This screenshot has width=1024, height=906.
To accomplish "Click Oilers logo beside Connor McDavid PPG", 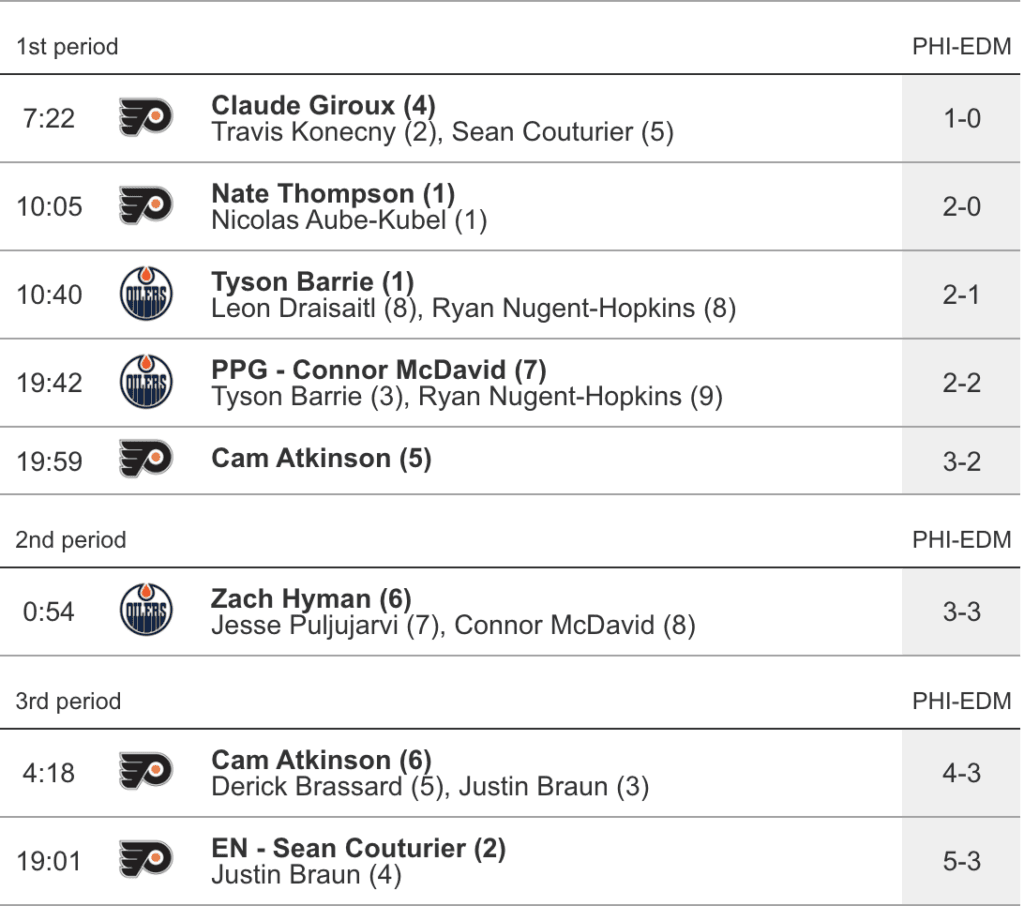I will point(145,383).
